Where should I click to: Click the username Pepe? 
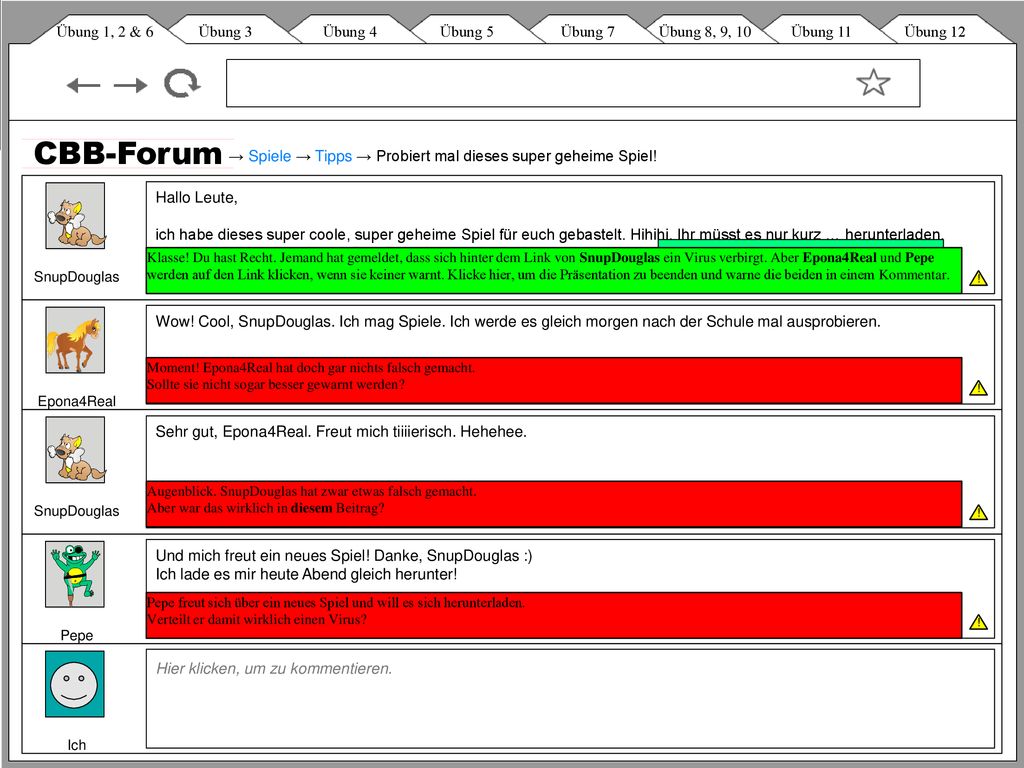pyautogui.click(x=76, y=635)
